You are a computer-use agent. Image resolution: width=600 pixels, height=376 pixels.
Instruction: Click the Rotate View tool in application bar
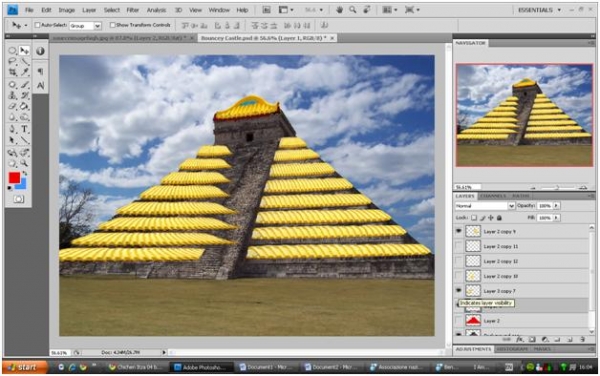367,10
